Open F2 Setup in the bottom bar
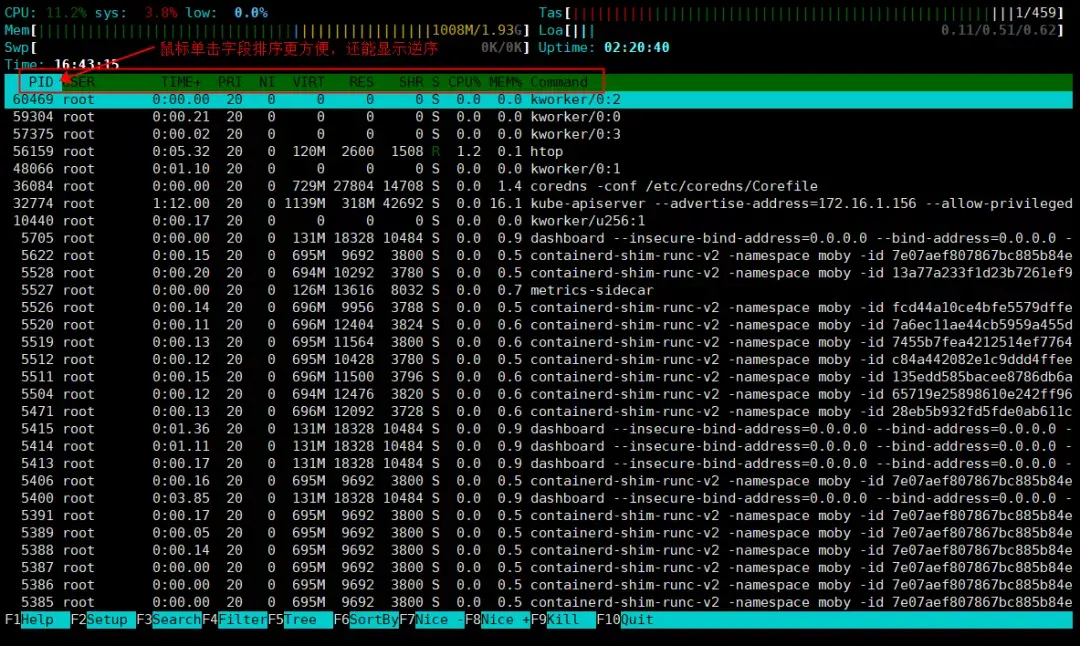1080x646 pixels. point(103,619)
